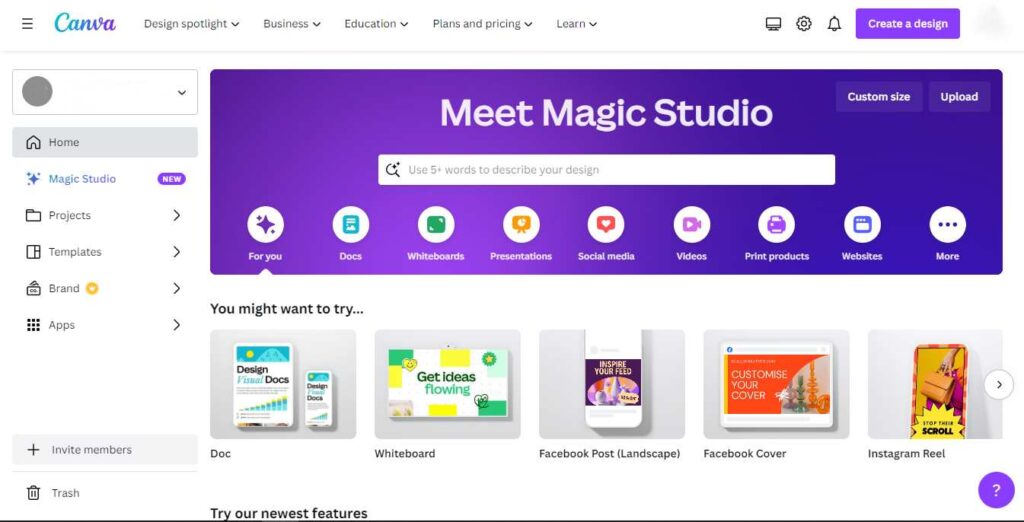
Task: Expand the Templates chevron arrow
Action: click(x=176, y=252)
